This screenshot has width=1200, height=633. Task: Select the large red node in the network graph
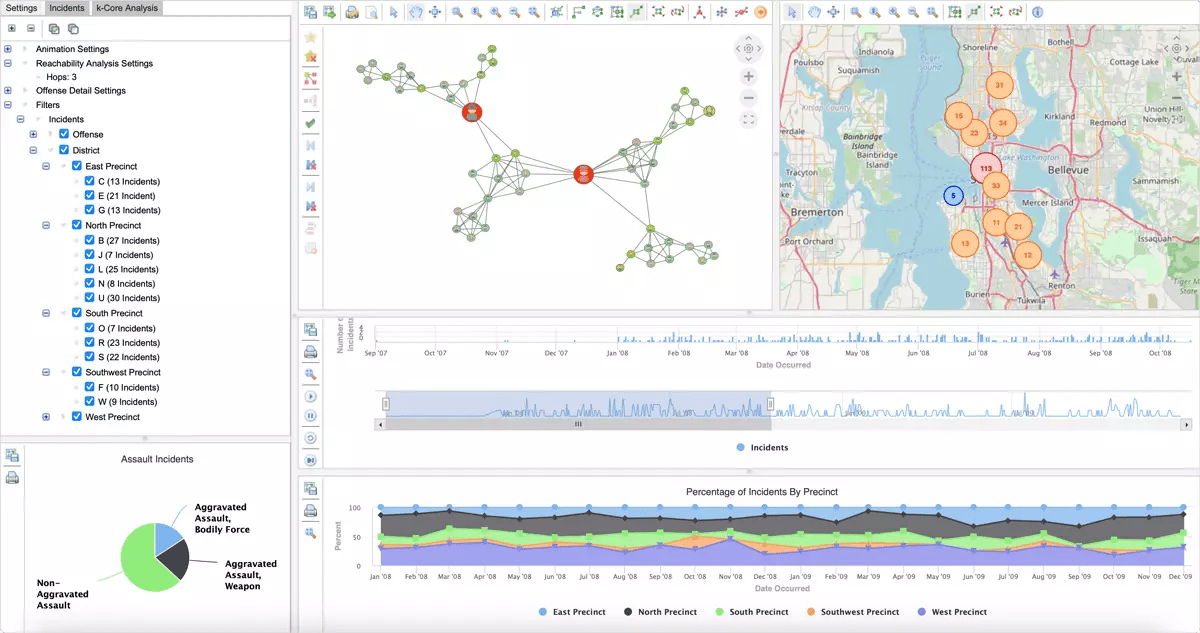click(x=583, y=173)
